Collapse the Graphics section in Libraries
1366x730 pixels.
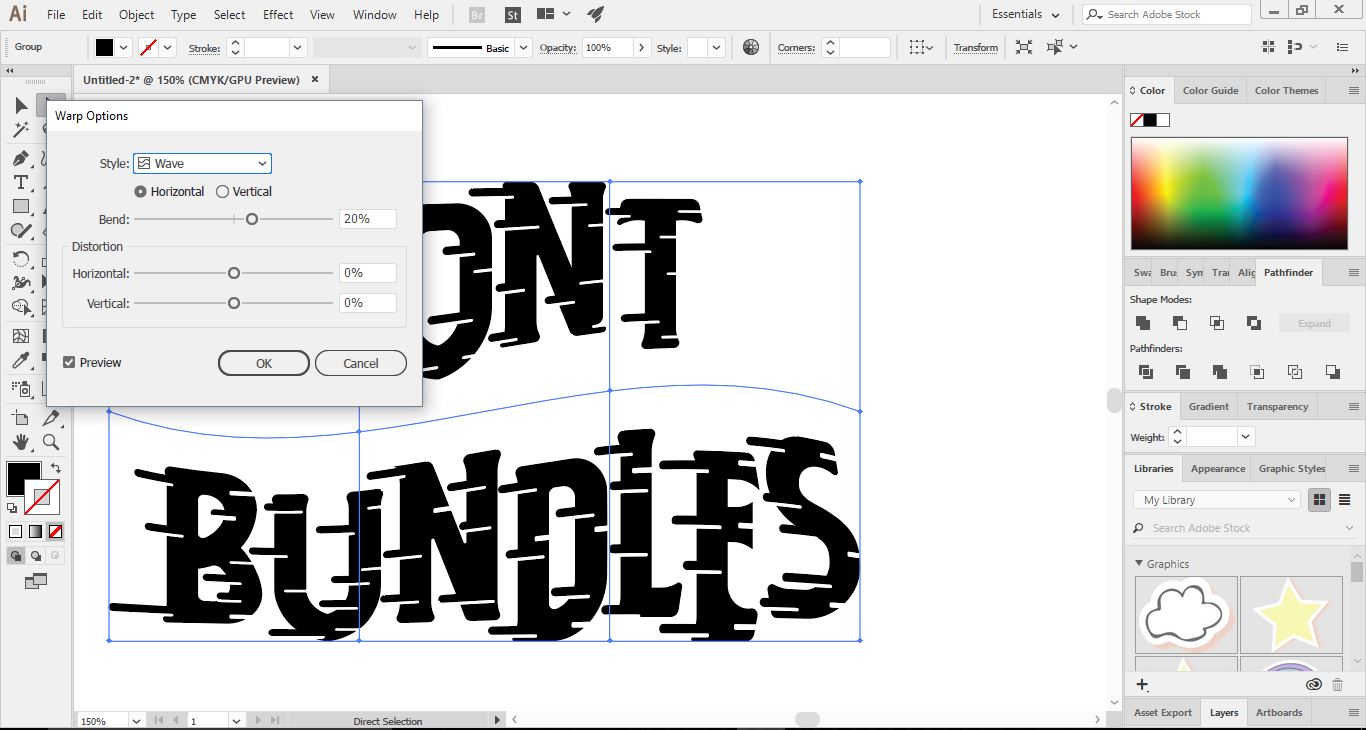click(x=1139, y=564)
